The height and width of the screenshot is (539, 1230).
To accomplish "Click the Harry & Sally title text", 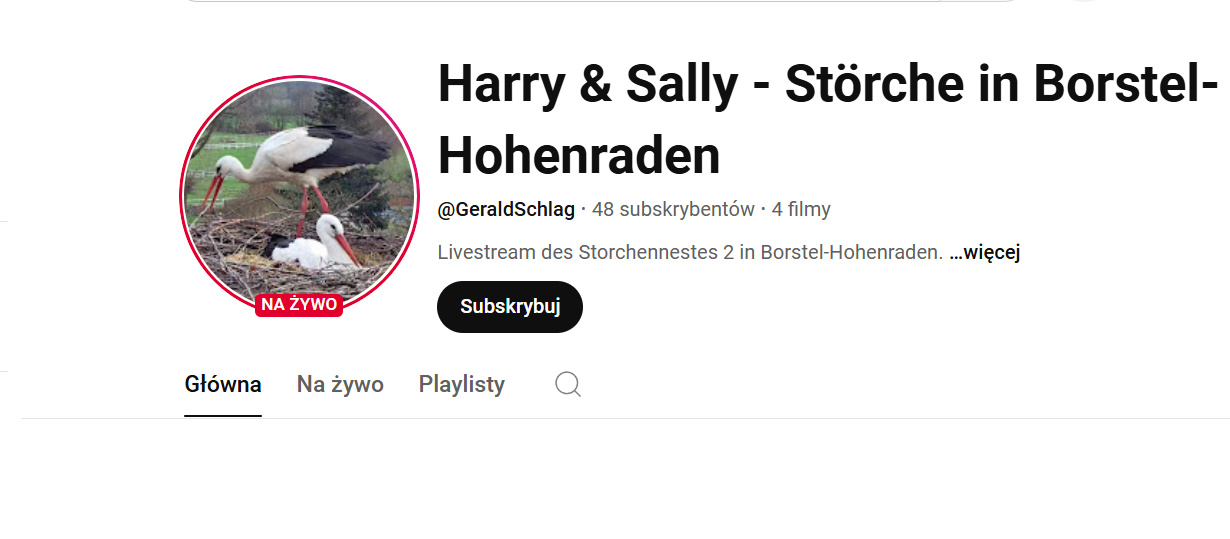I will coord(587,85).
